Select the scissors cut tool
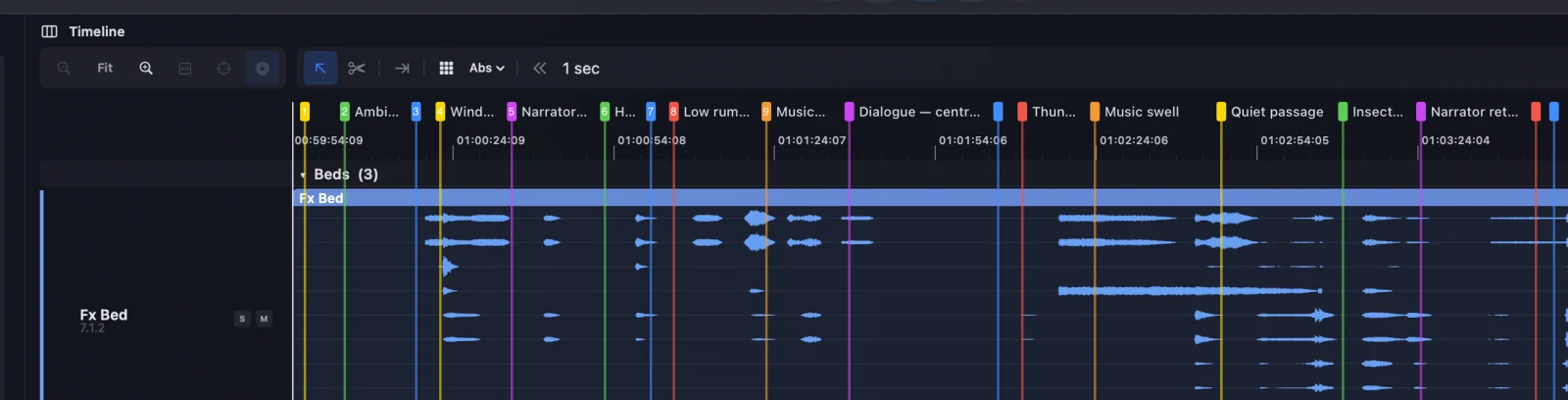The height and width of the screenshot is (400, 1568). (357, 69)
